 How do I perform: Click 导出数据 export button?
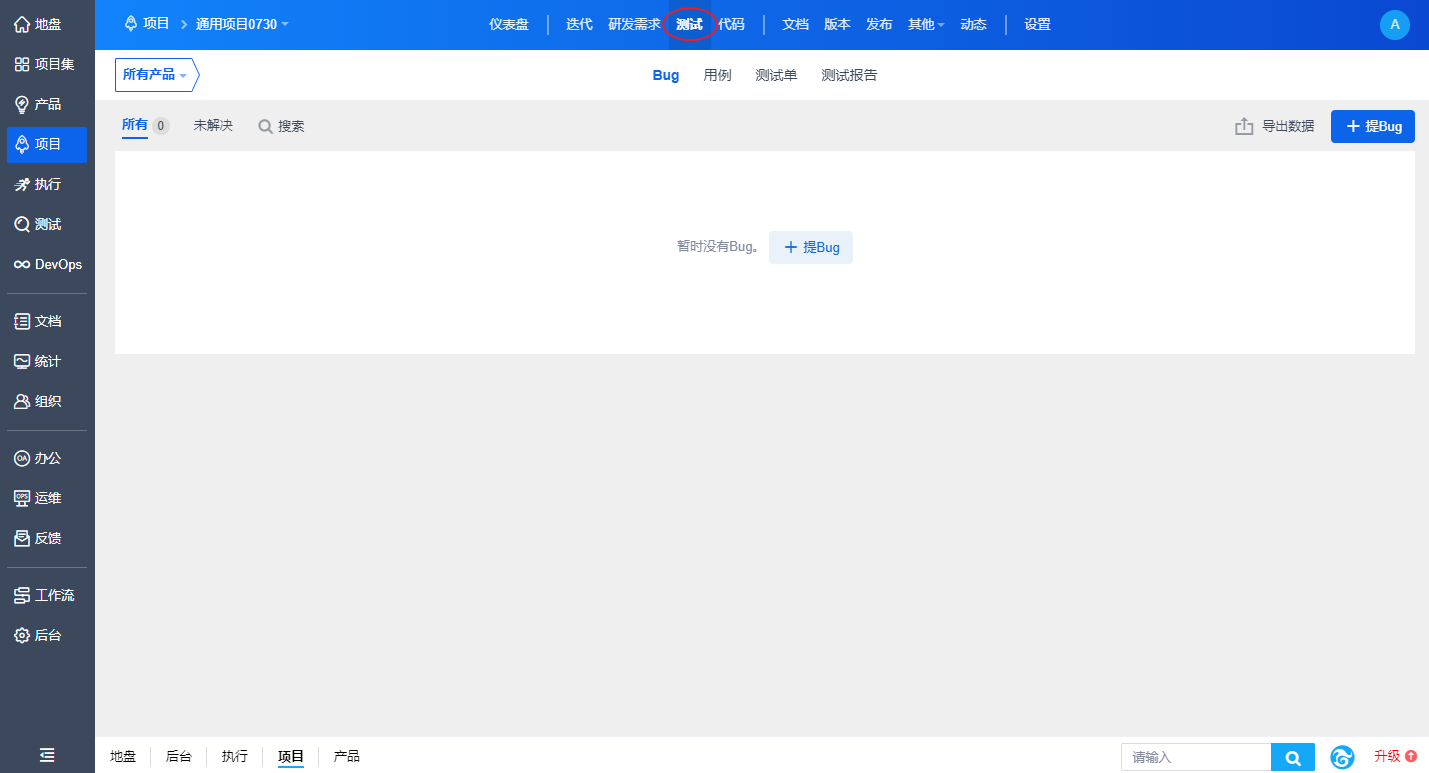(x=1275, y=126)
